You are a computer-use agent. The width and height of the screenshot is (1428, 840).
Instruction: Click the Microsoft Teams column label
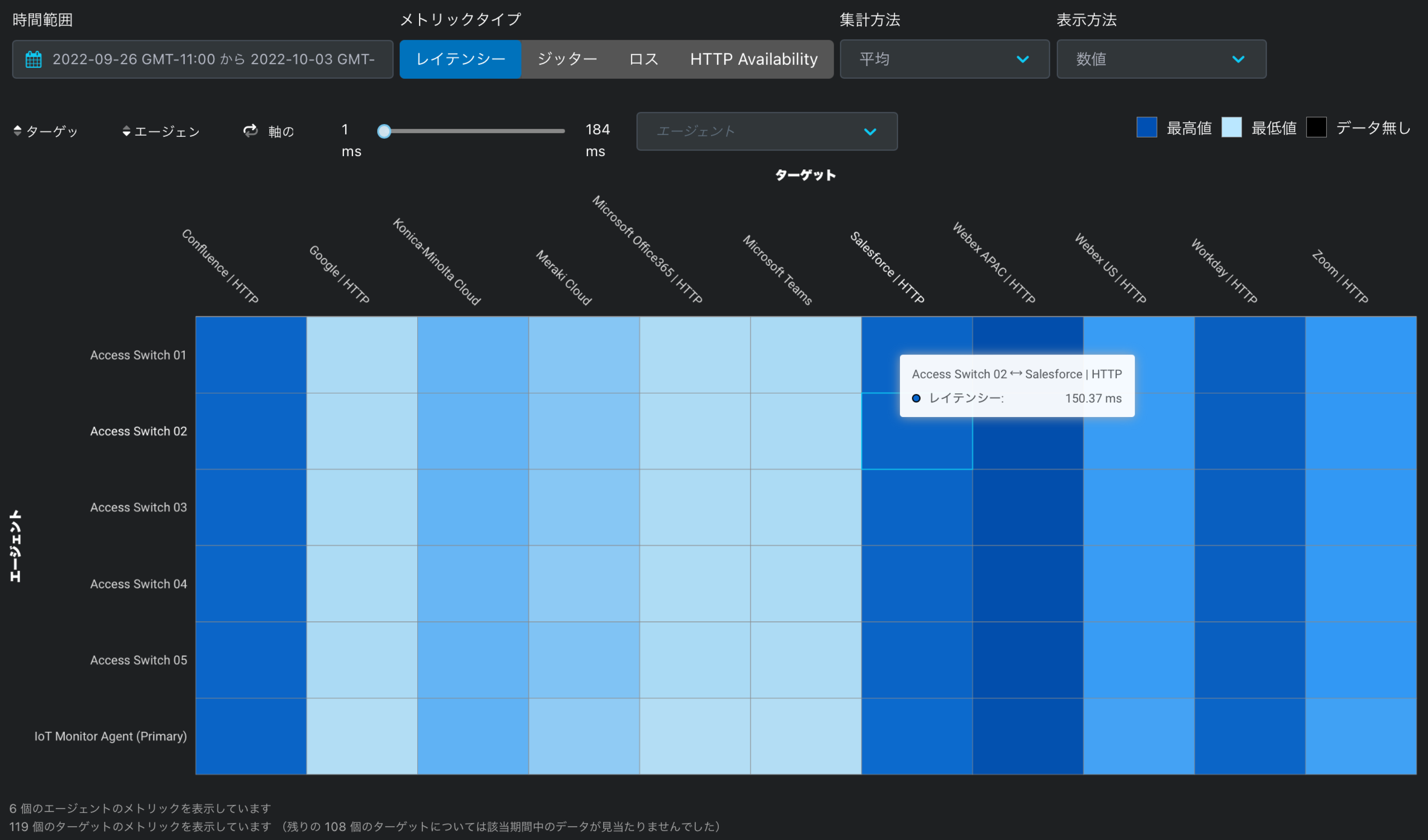click(778, 269)
